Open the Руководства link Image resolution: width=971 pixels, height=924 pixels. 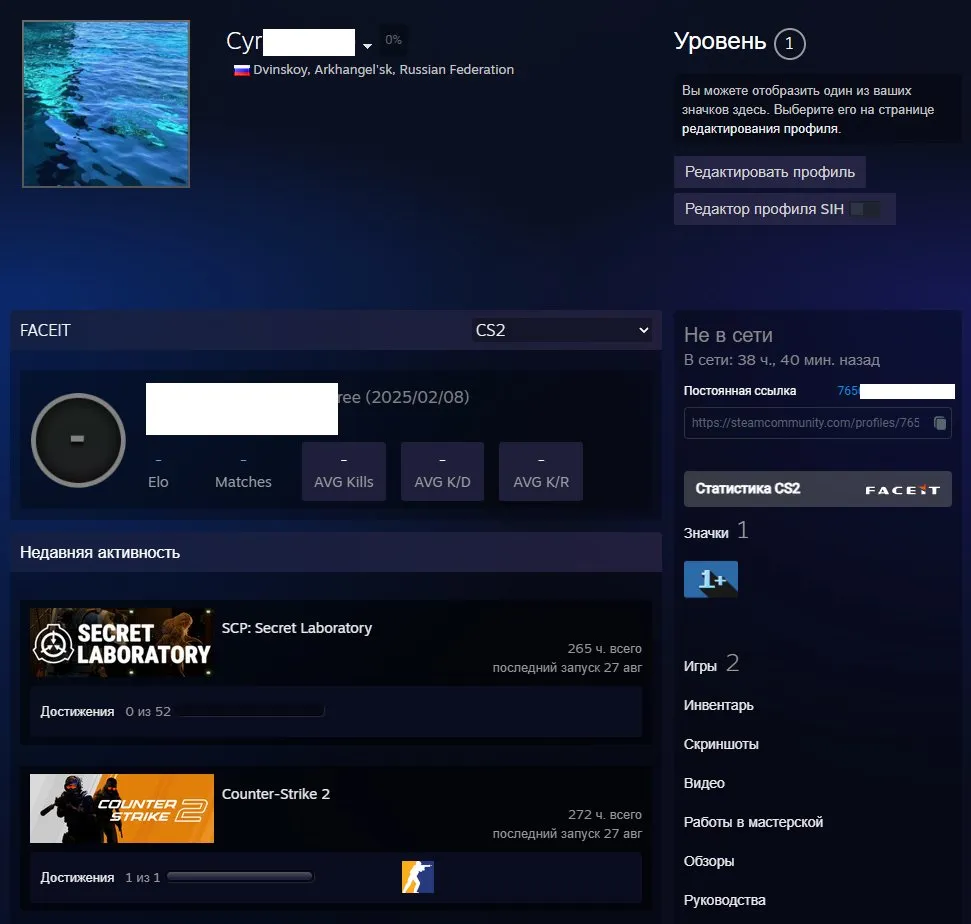[x=725, y=900]
